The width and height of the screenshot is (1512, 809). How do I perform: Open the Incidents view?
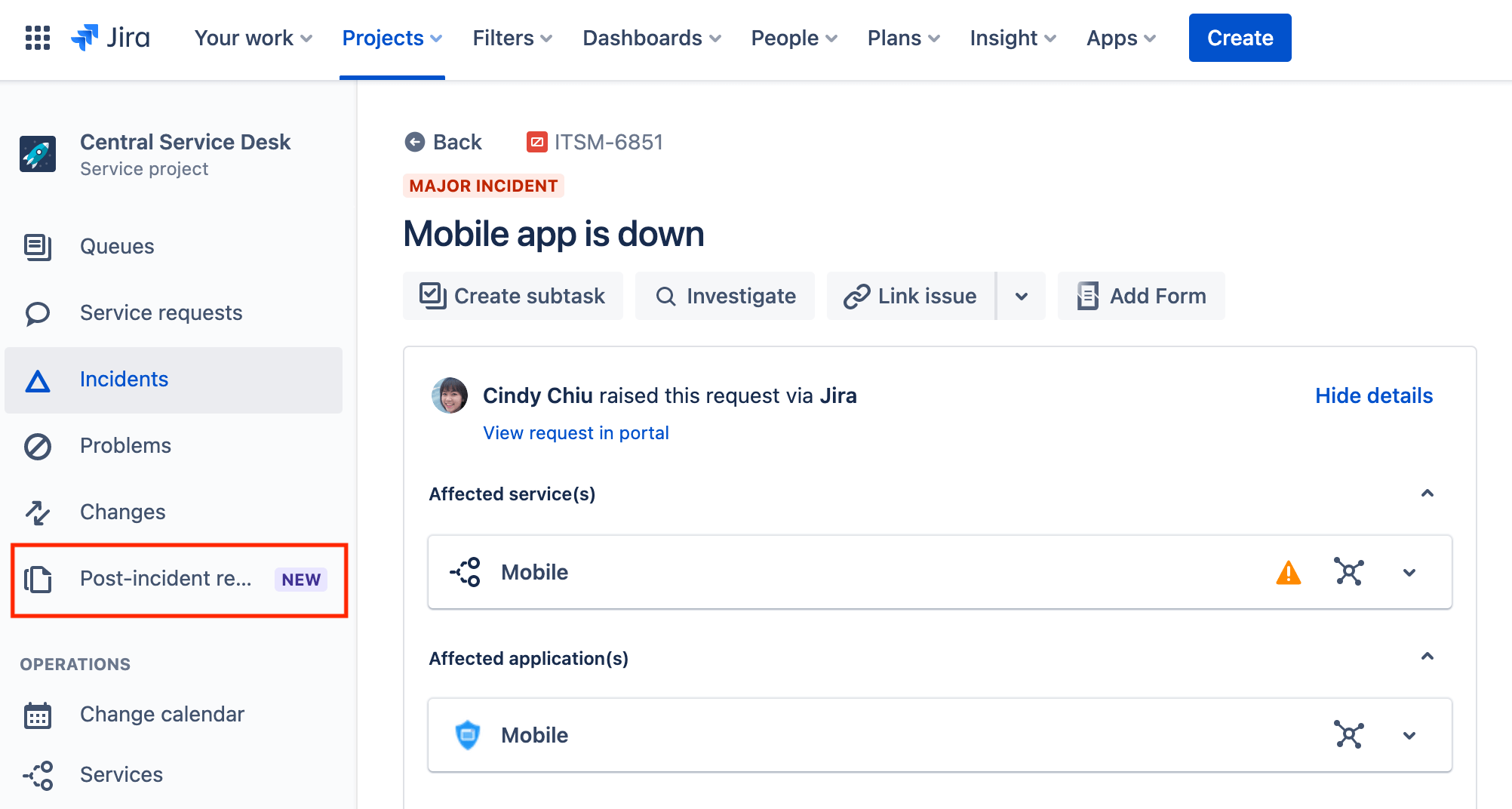pyautogui.click(x=124, y=379)
